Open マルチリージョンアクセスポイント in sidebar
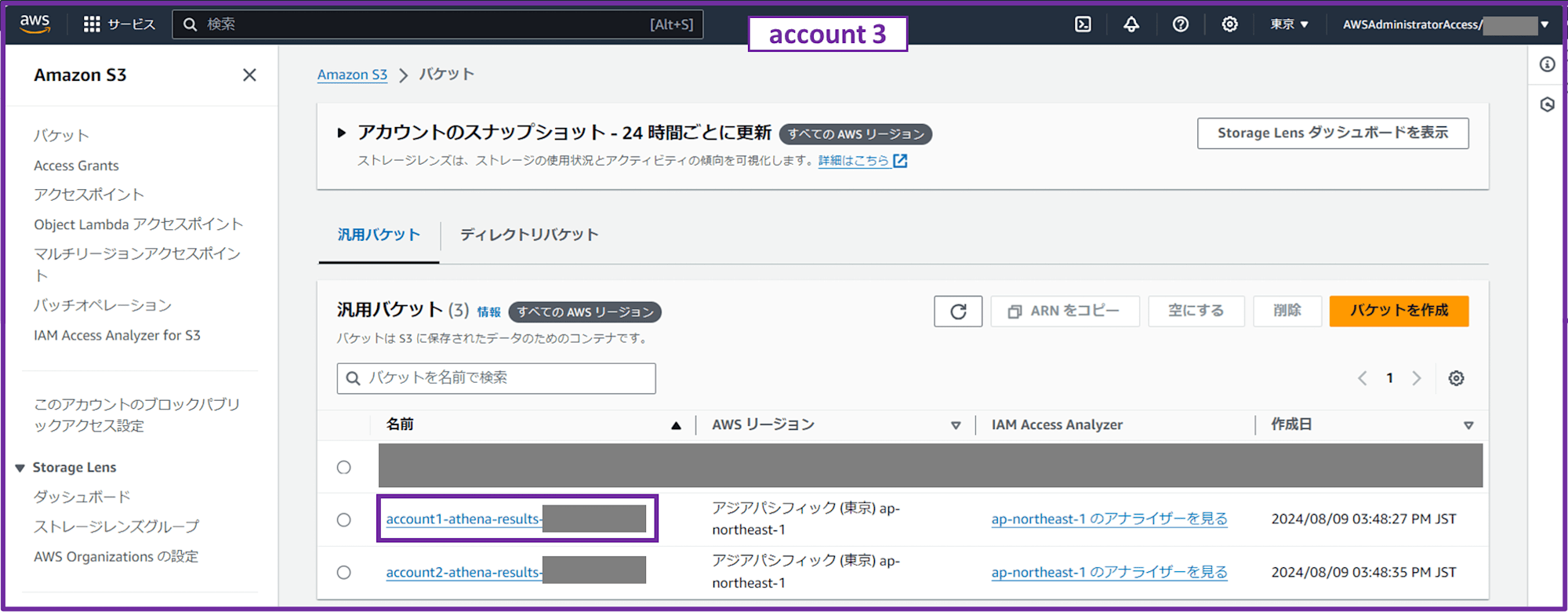This screenshot has height=612, width=1568. click(137, 264)
